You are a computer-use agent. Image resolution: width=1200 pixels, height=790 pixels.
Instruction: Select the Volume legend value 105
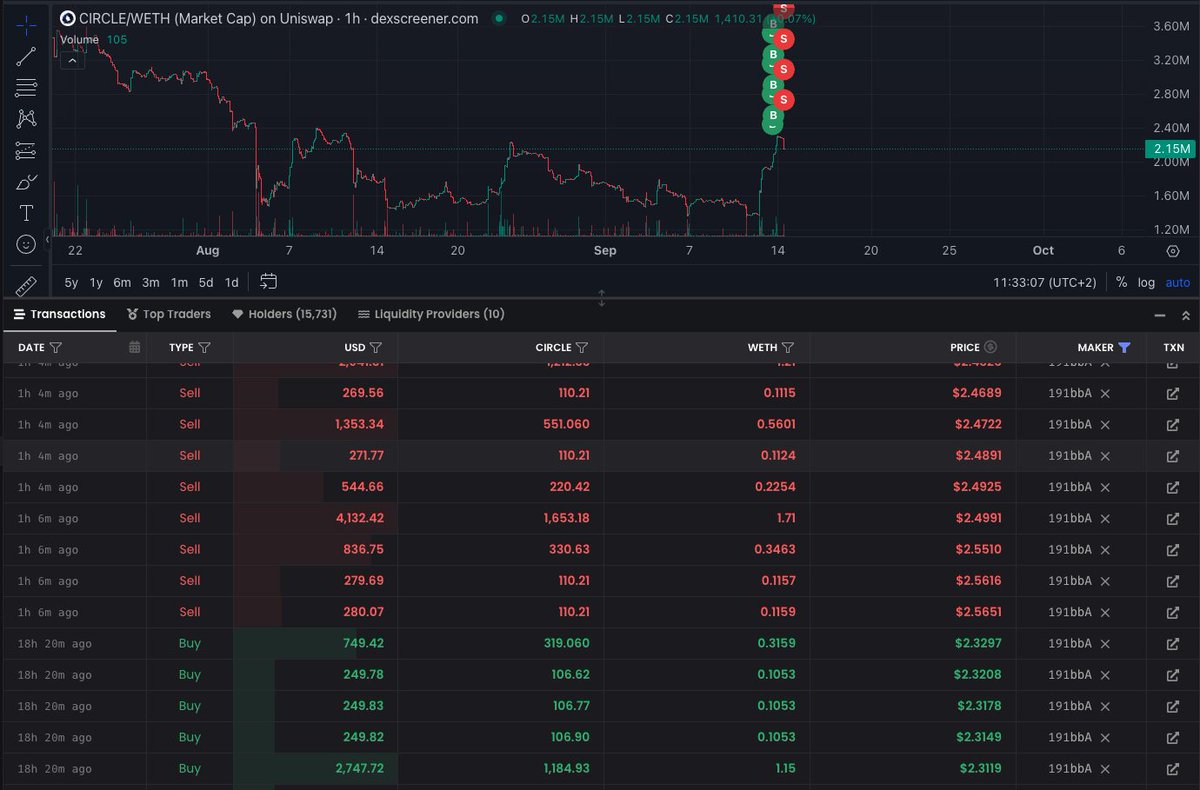pyautogui.click(x=117, y=40)
